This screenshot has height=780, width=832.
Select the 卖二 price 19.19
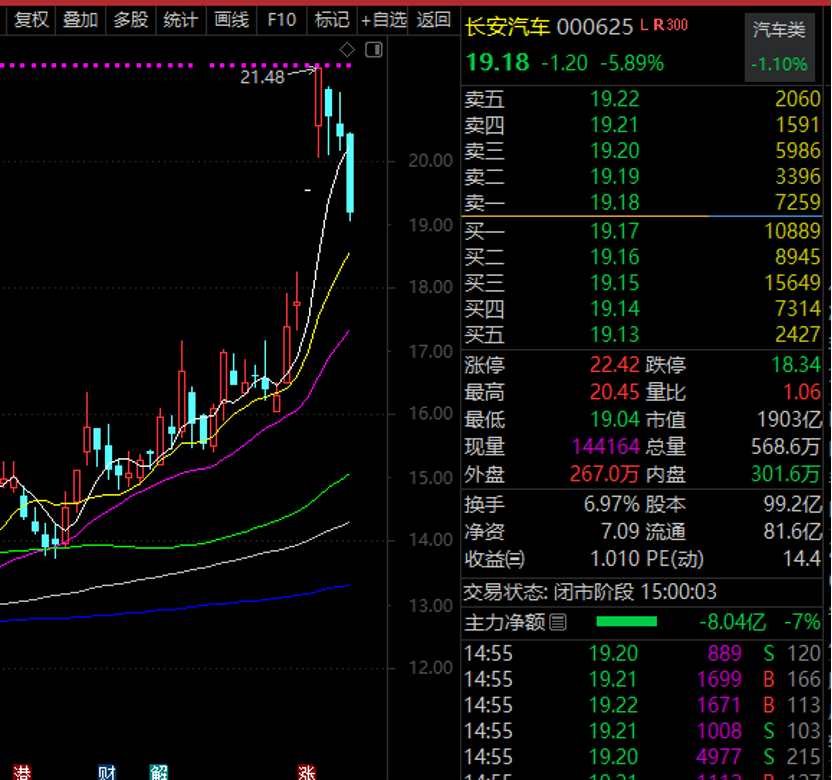[615, 177]
